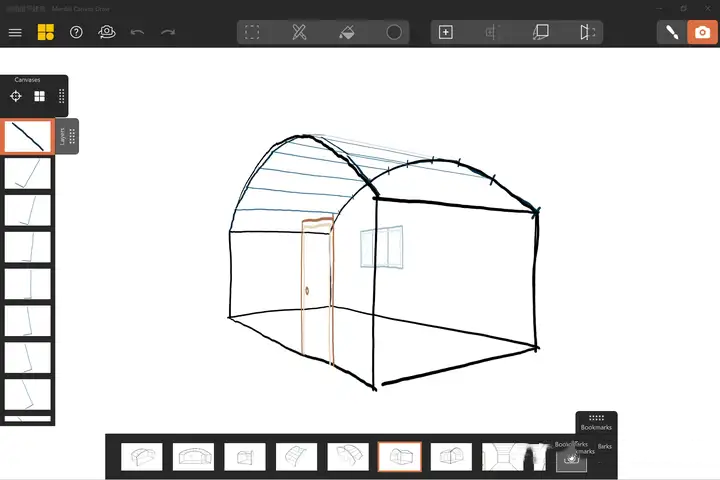Expand the Bookmarks panel handle
Viewport: 720px width, 480px height.
596,418
